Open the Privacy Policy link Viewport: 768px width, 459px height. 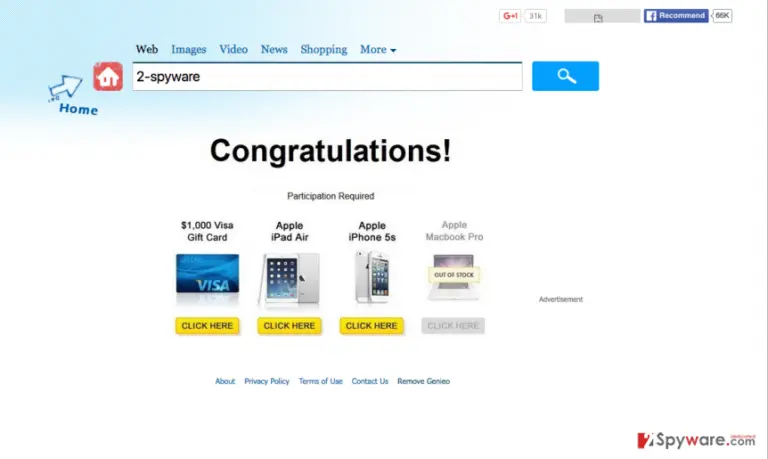pos(267,381)
